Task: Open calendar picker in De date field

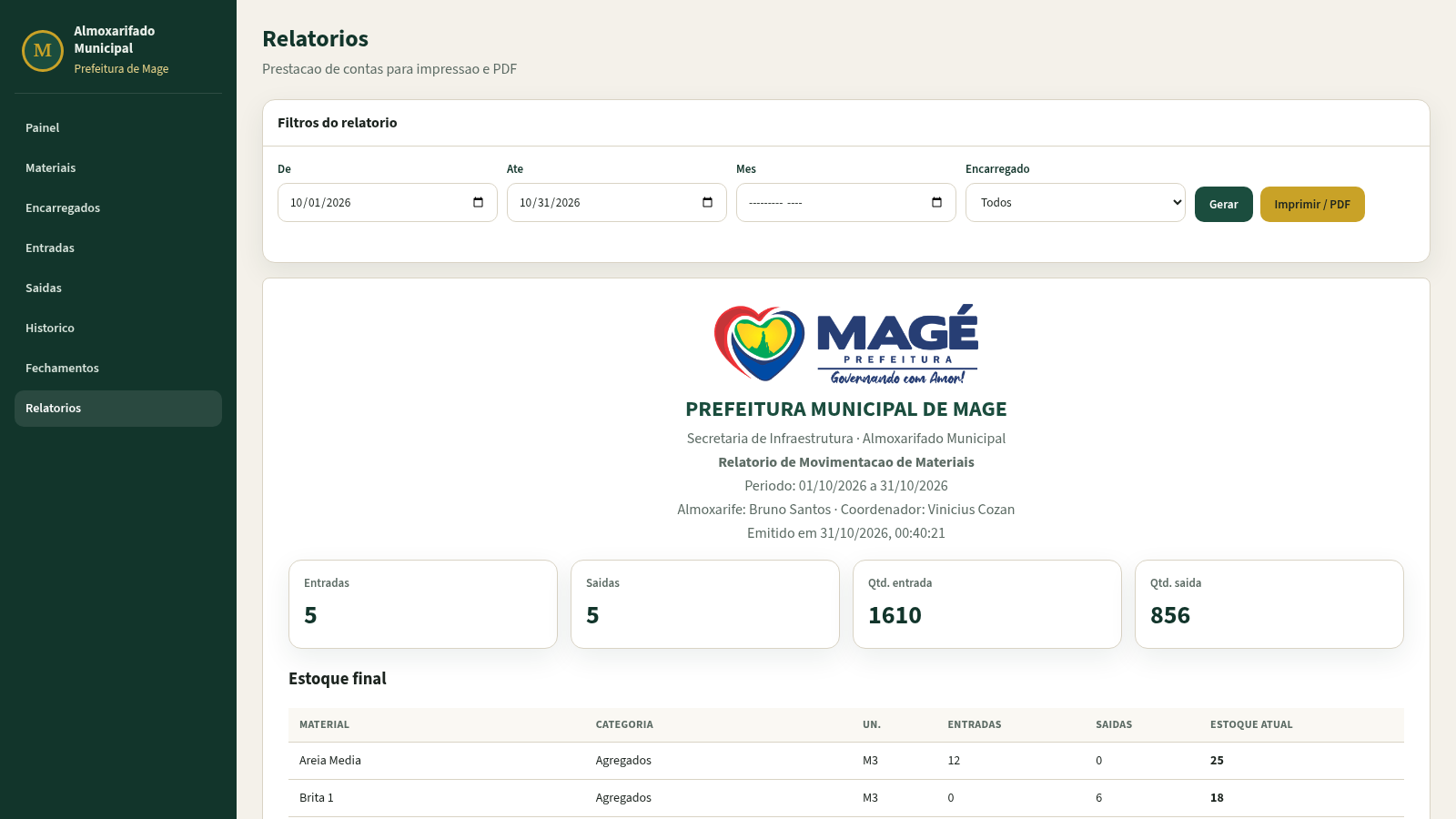Action: [x=479, y=202]
